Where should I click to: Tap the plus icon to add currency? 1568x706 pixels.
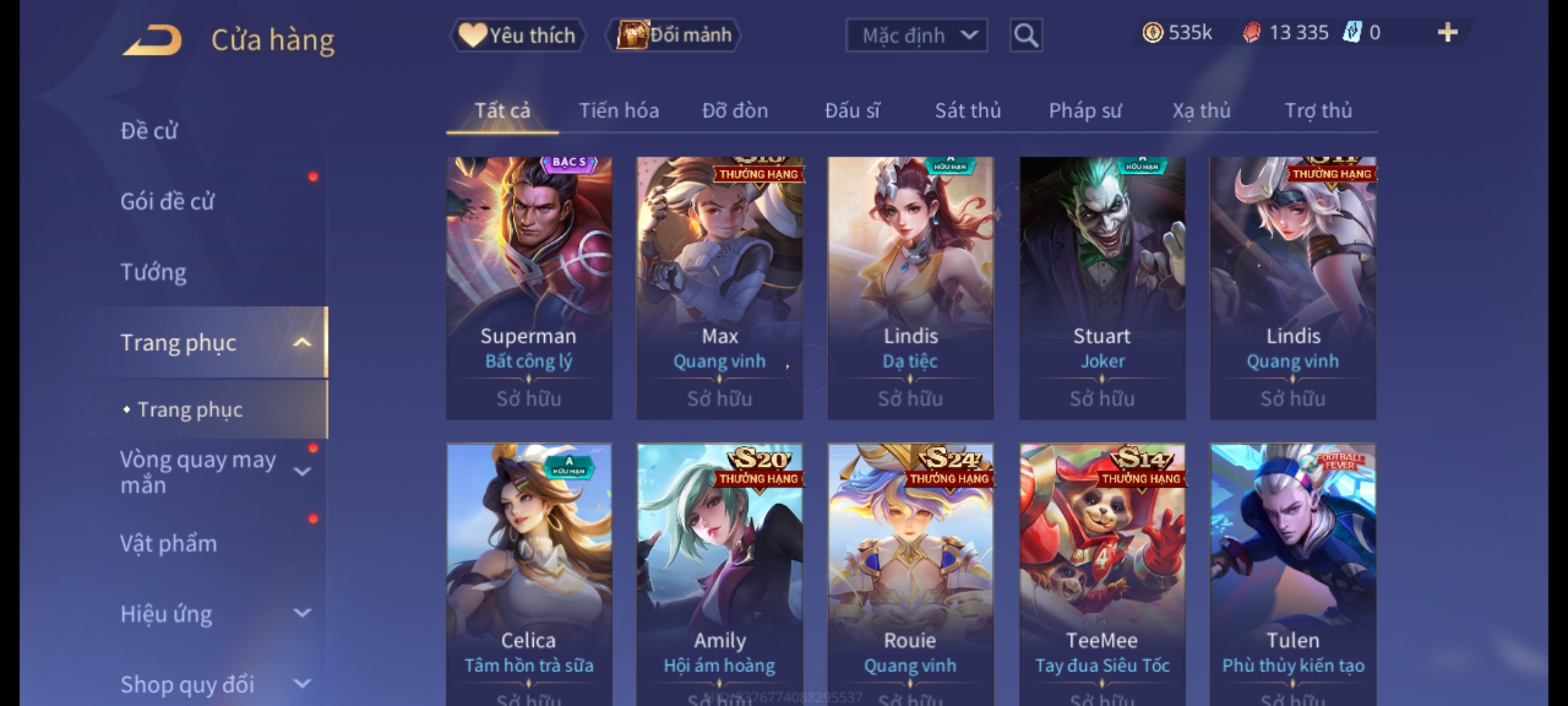click(1448, 33)
